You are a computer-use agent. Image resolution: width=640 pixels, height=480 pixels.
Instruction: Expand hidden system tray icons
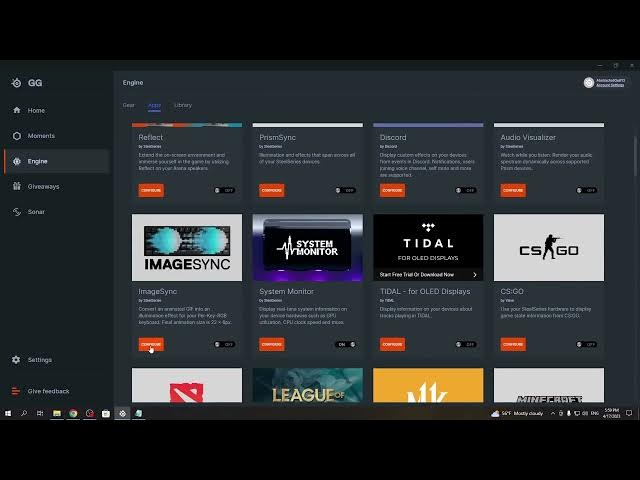tap(553, 413)
